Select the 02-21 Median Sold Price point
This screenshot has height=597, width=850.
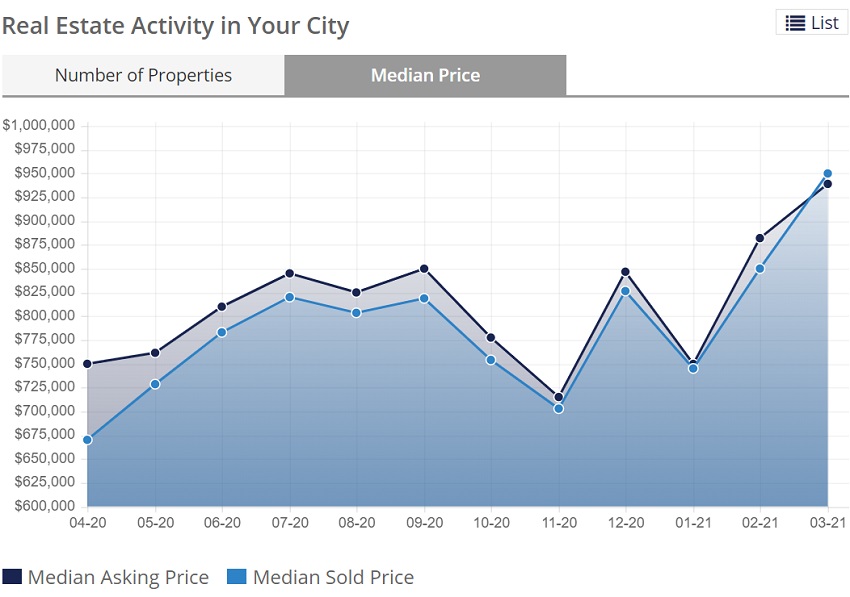point(761,269)
